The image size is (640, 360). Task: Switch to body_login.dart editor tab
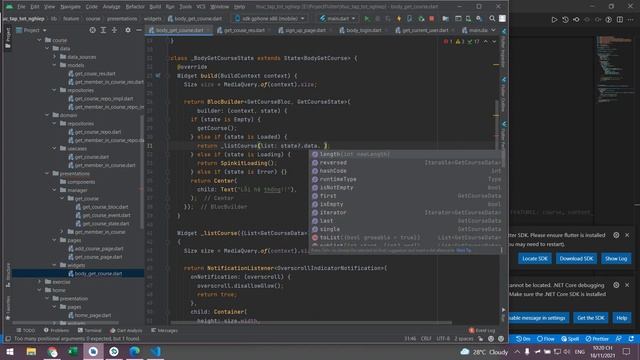coord(361,30)
